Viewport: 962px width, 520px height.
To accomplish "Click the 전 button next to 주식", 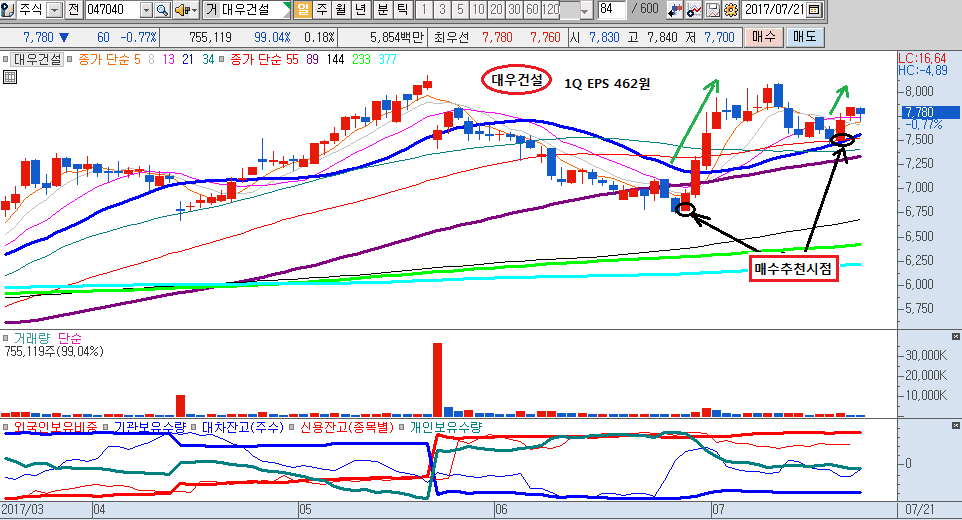I will (x=73, y=10).
